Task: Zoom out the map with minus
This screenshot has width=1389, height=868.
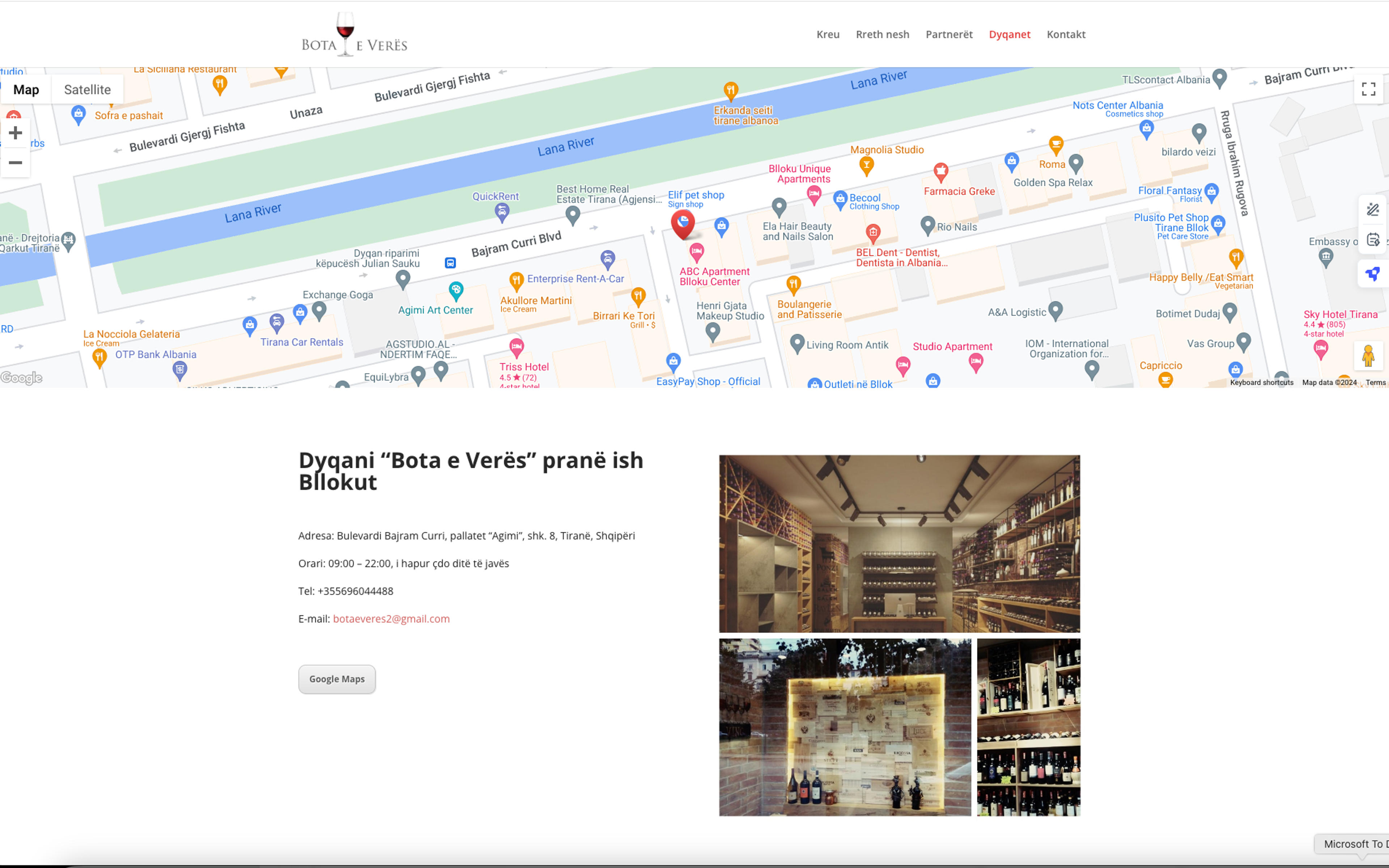Action: tap(16, 162)
